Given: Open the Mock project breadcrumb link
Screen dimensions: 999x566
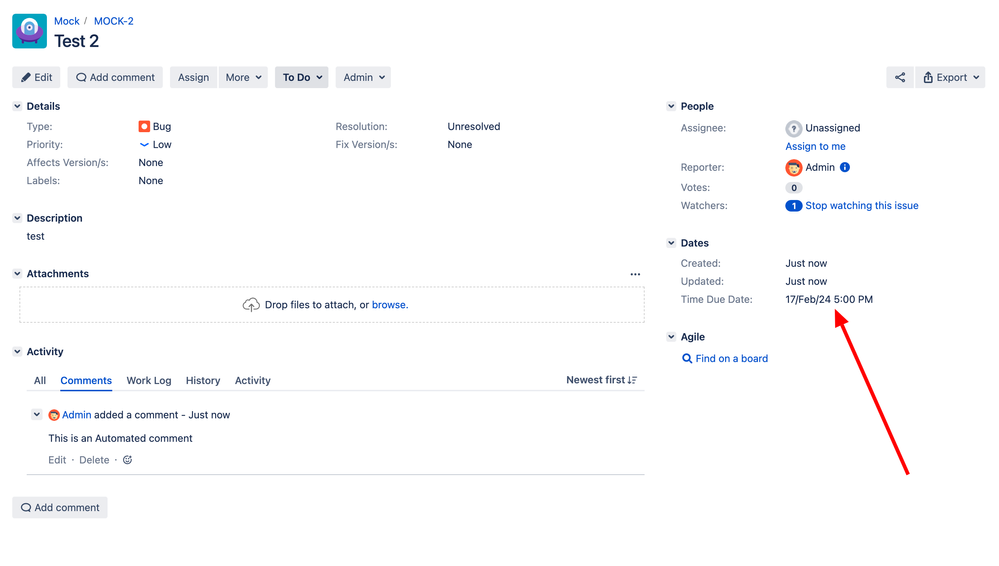Looking at the screenshot, I should tap(67, 21).
